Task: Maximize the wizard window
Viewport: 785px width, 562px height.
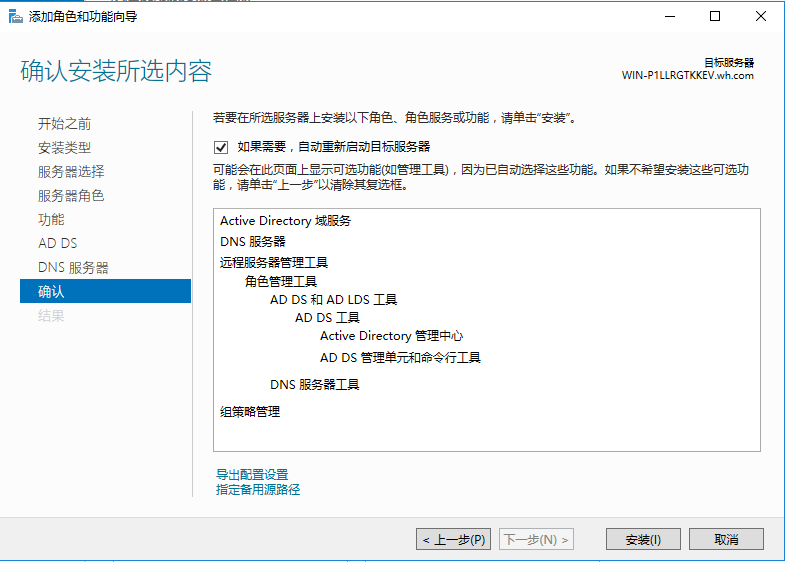Action: (x=715, y=16)
